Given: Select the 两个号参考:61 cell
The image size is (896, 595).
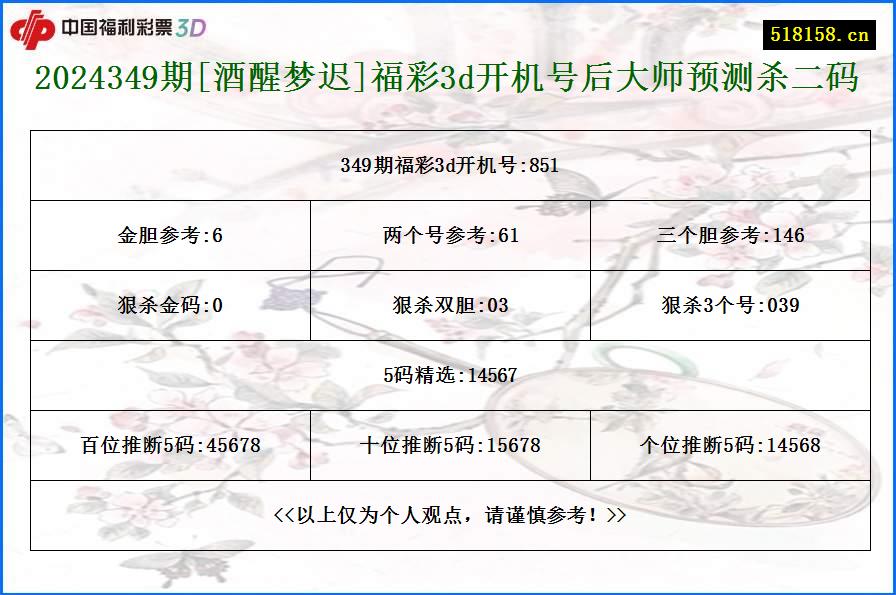Looking at the screenshot, I should (448, 237).
